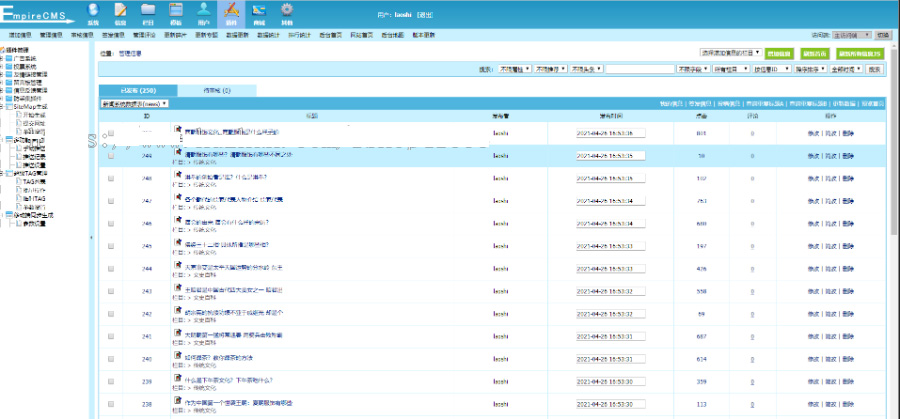Select the checkbox for row ID 239
This screenshot has height=419, width=900.
pyautogui.click(x=111, y=381)
